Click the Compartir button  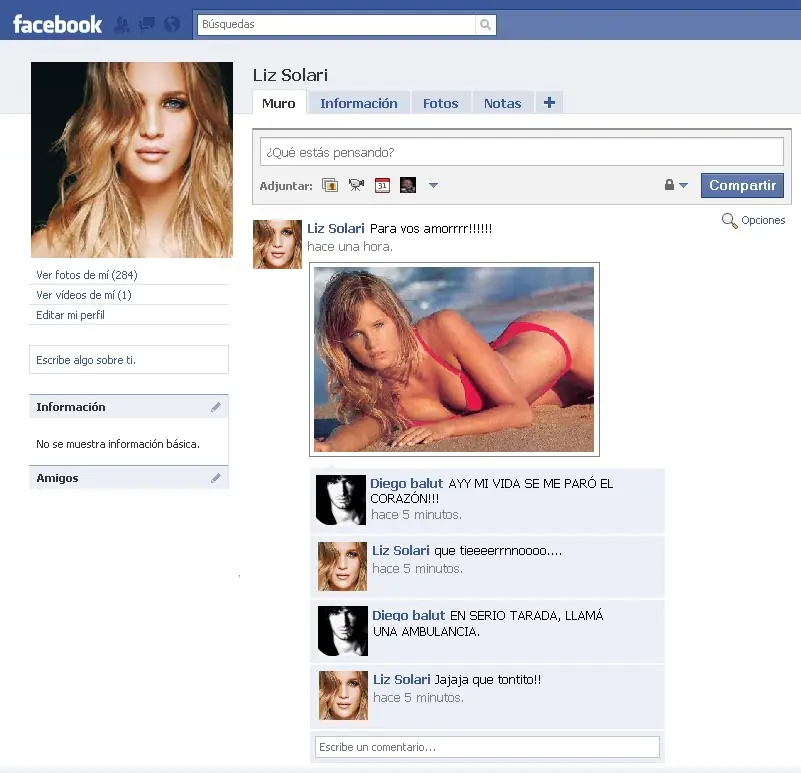coord(742,185)
